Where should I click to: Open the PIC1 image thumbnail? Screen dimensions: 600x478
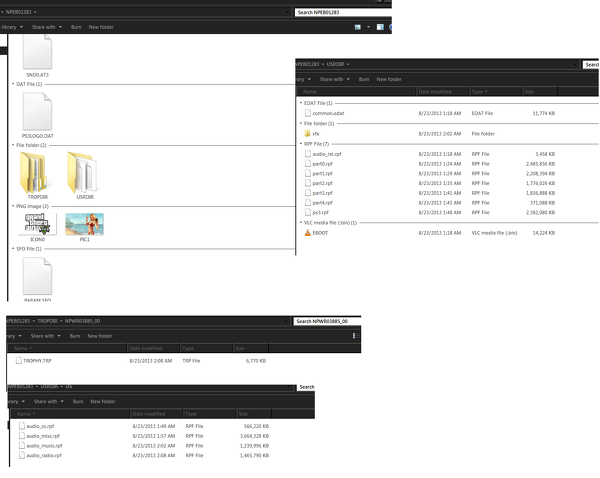tap(85, 223)
